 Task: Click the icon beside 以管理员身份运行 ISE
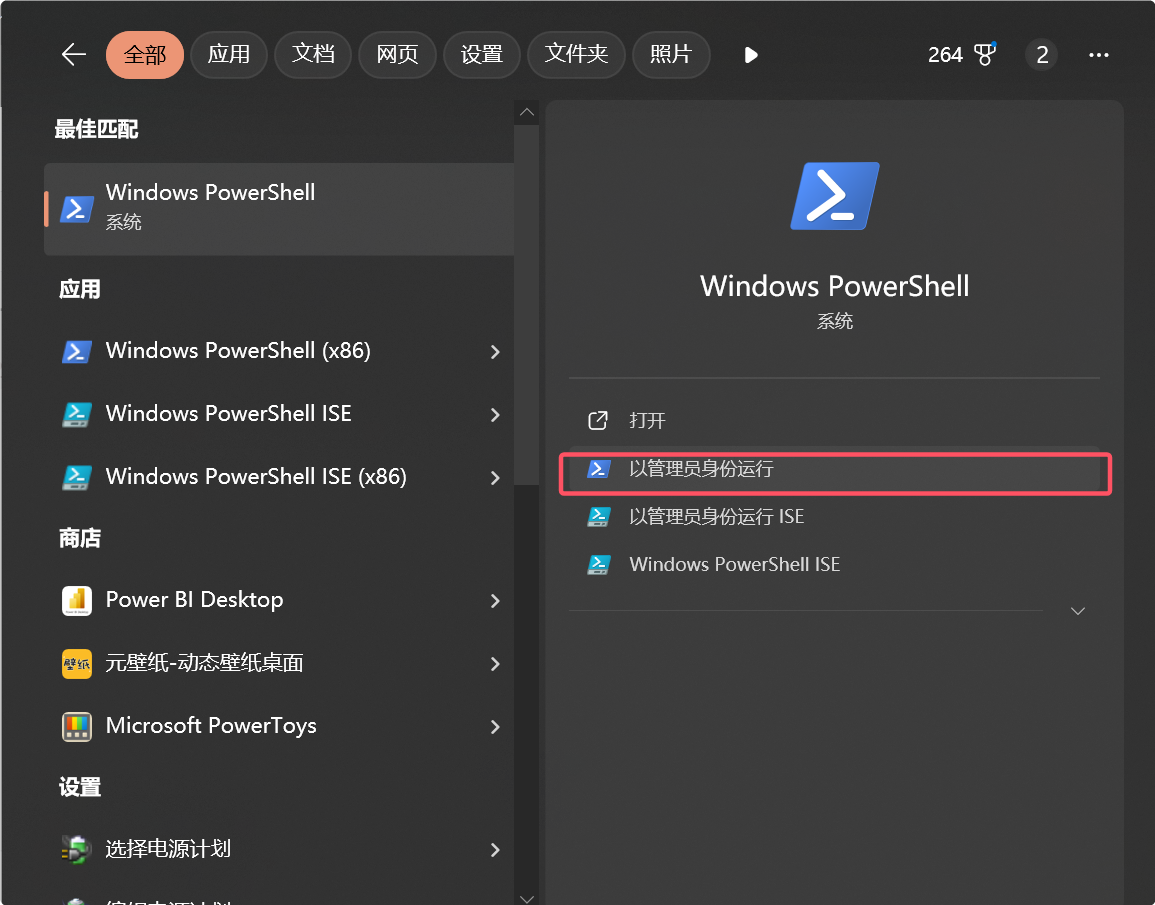tap(598, 517)
